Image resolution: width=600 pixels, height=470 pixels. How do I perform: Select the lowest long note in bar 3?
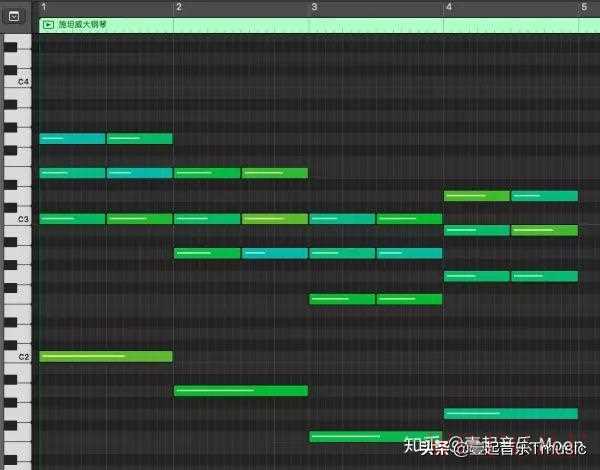tap(376, 436)
